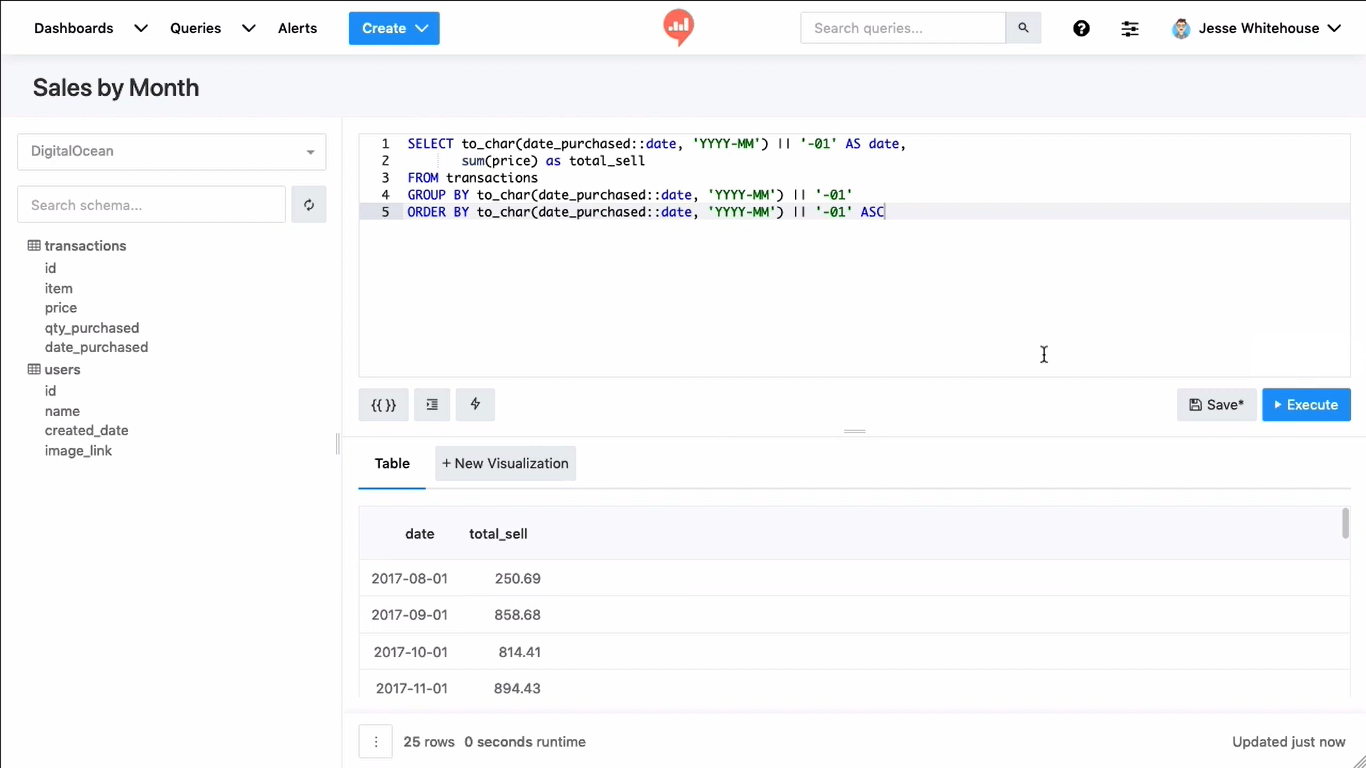Image resolution: width=1366 pixels, height=768 pixels.
Task: Click the FROM transactions line in editor
Action: (473, 178)
